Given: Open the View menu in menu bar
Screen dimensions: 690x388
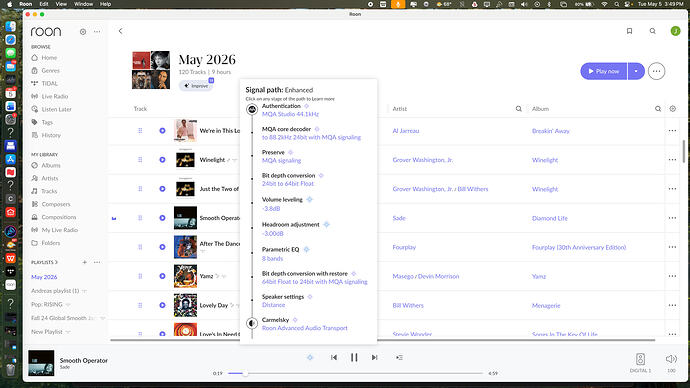Looking at the screenshot, I should (61, 4).
